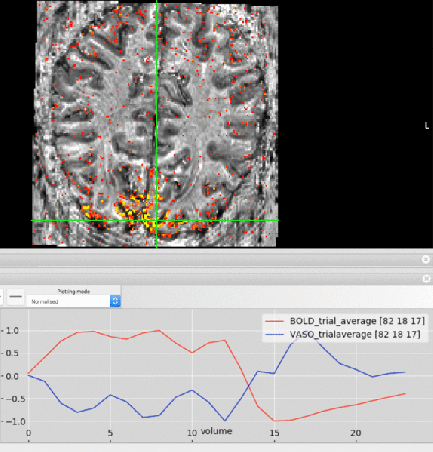Screen dimensions: 433x452
Task: Click the BOLD_trial_average legend entry
Action: pyautogui.click(x=345, y=321)
